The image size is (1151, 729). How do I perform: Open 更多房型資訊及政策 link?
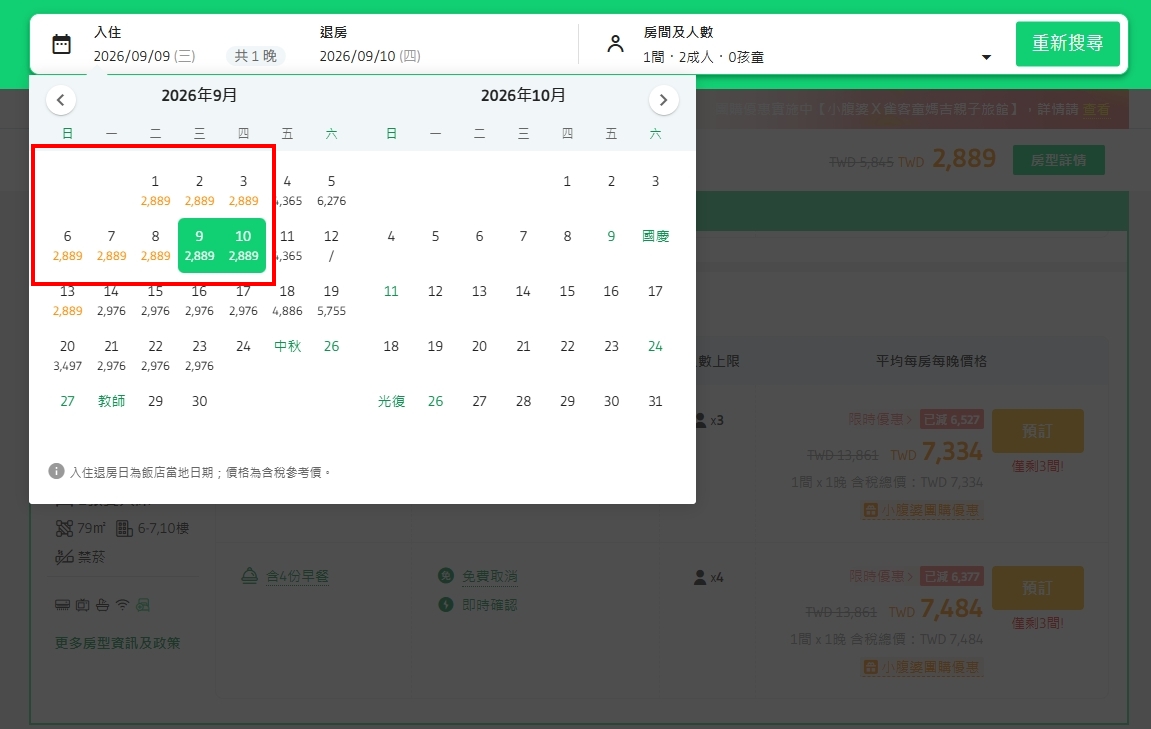click(x=117, y=643)
